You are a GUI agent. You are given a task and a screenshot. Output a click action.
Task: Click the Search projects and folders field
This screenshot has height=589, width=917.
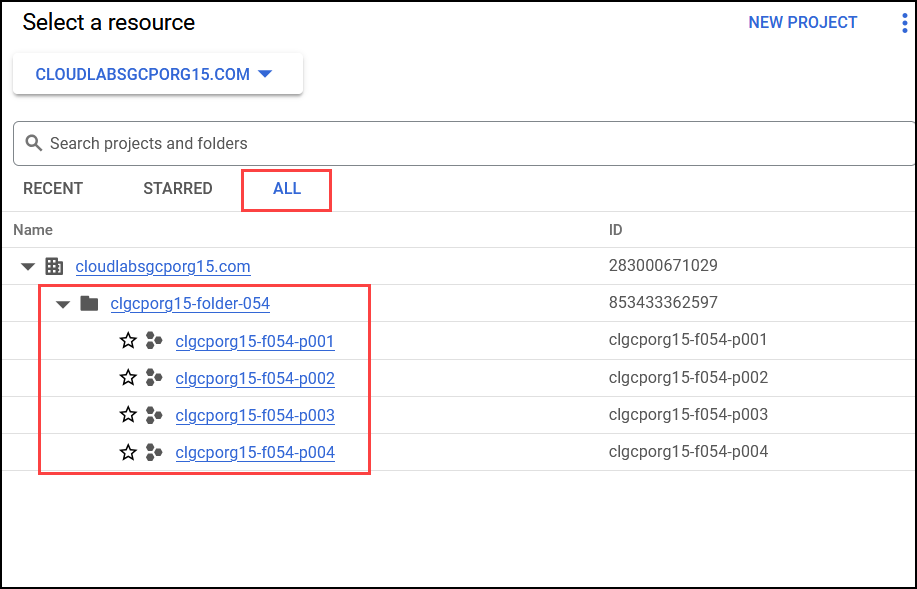click(x=465, y=143)
